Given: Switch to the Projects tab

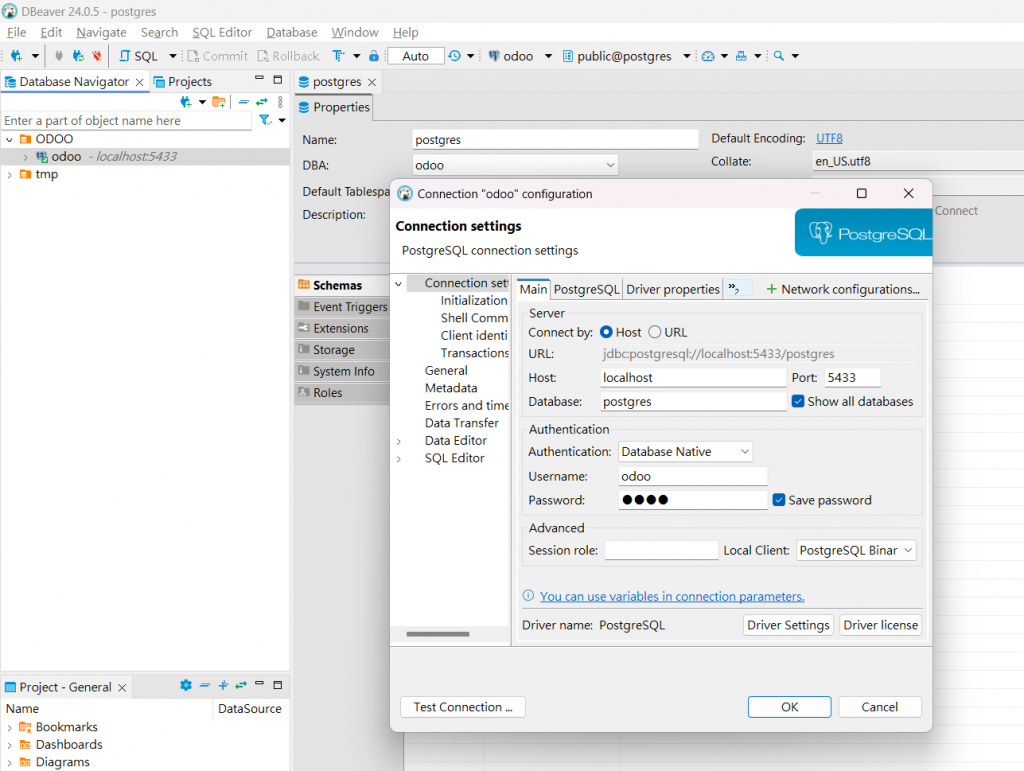Looking at the screenshot, I should [183, 82].
